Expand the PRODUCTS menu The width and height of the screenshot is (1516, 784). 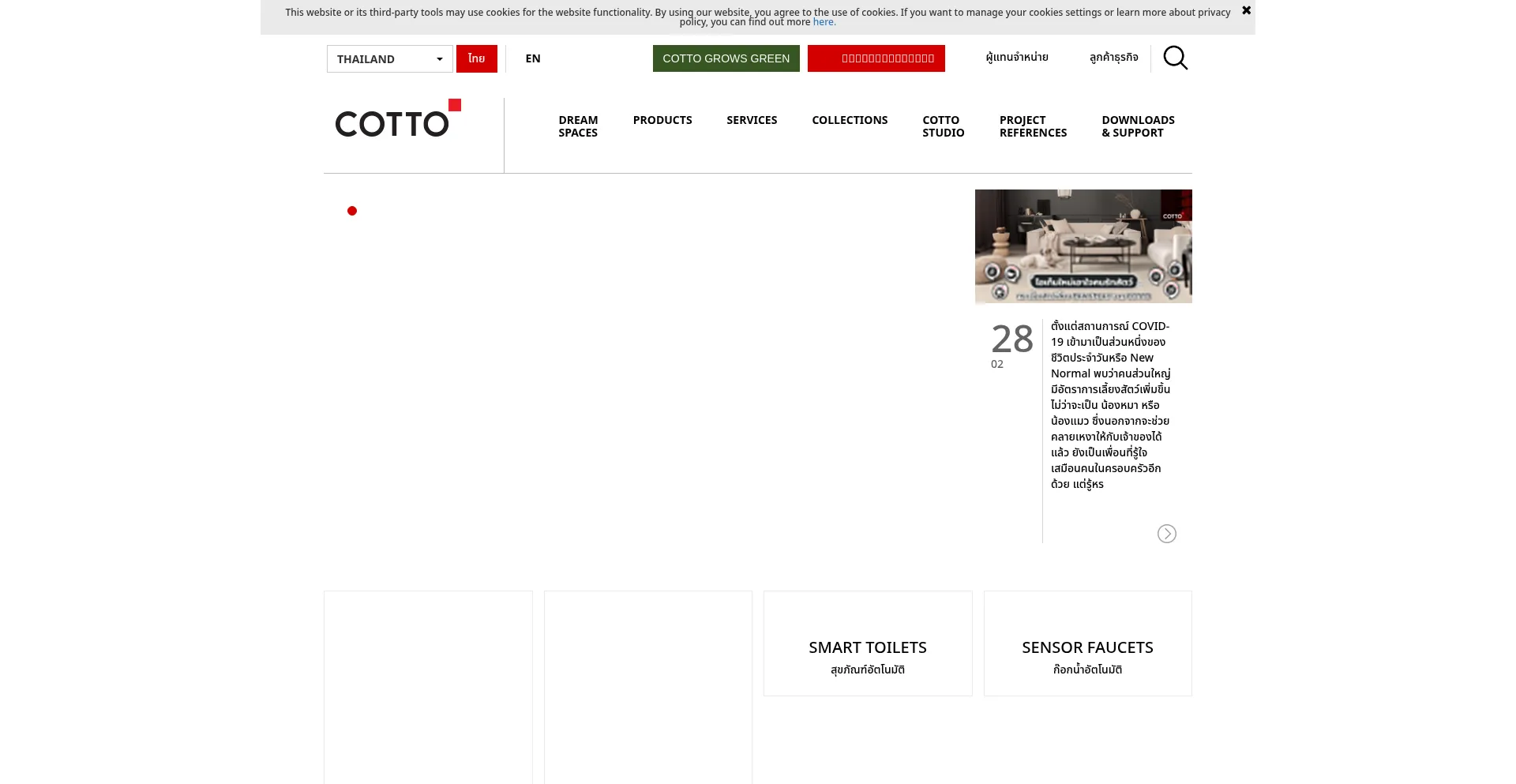662,120
